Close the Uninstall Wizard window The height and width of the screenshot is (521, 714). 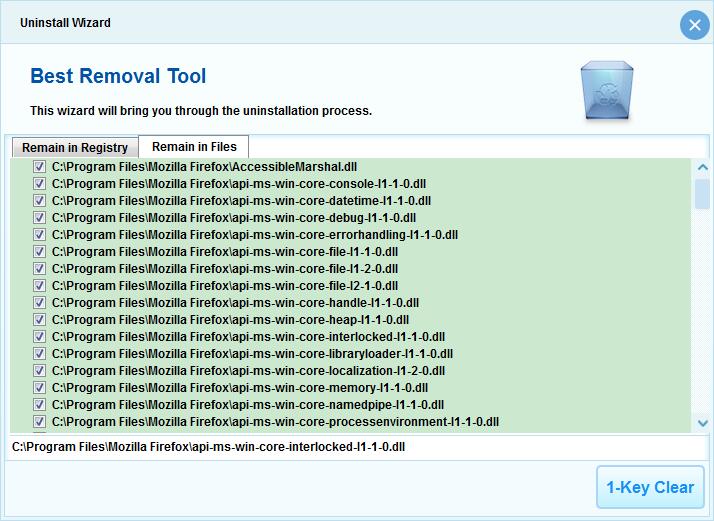click(x=694, y=25)
